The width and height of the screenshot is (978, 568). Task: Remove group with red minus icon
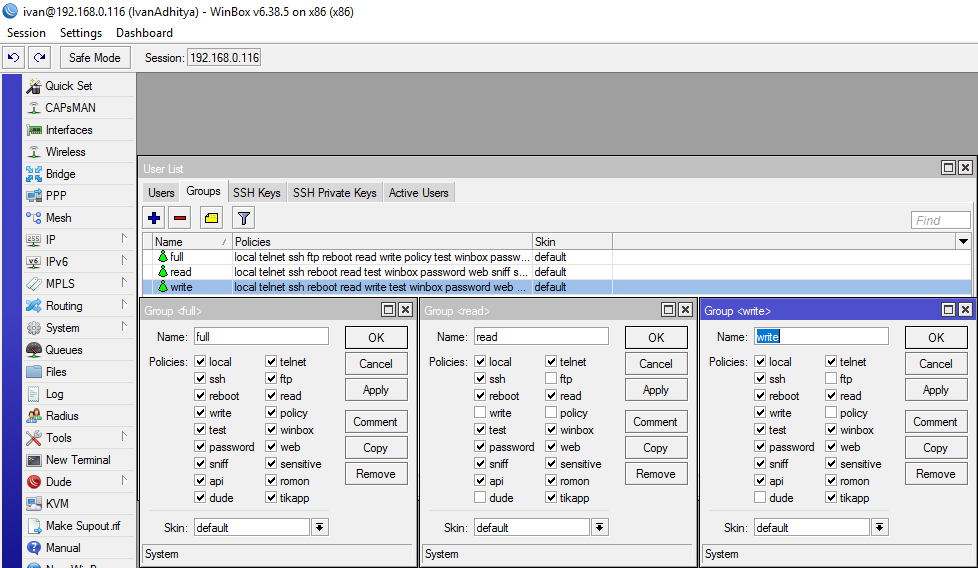180,218
